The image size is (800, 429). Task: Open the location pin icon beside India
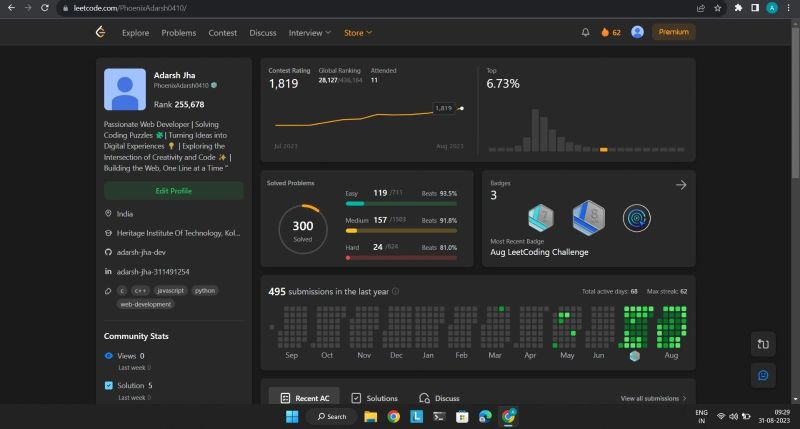[x=108, y=213]
